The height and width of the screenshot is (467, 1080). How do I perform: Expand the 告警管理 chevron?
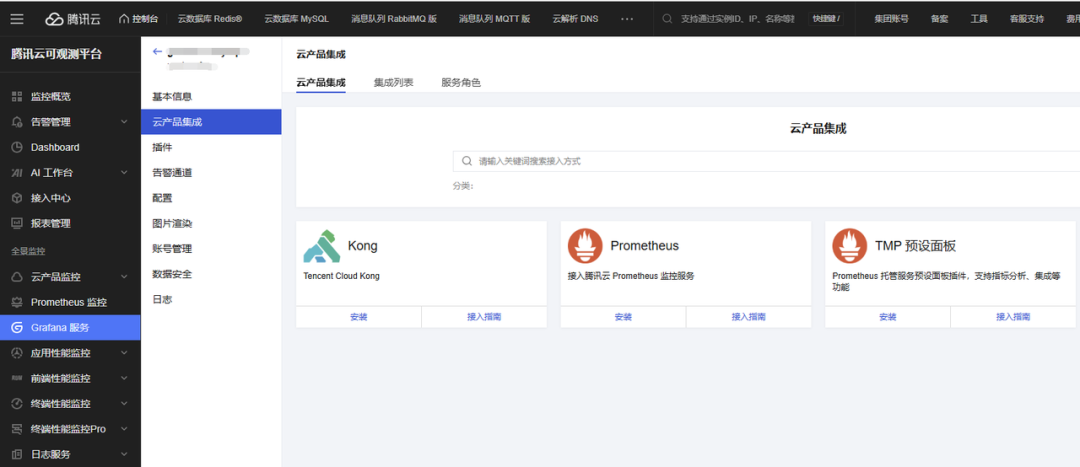point(124,122)
